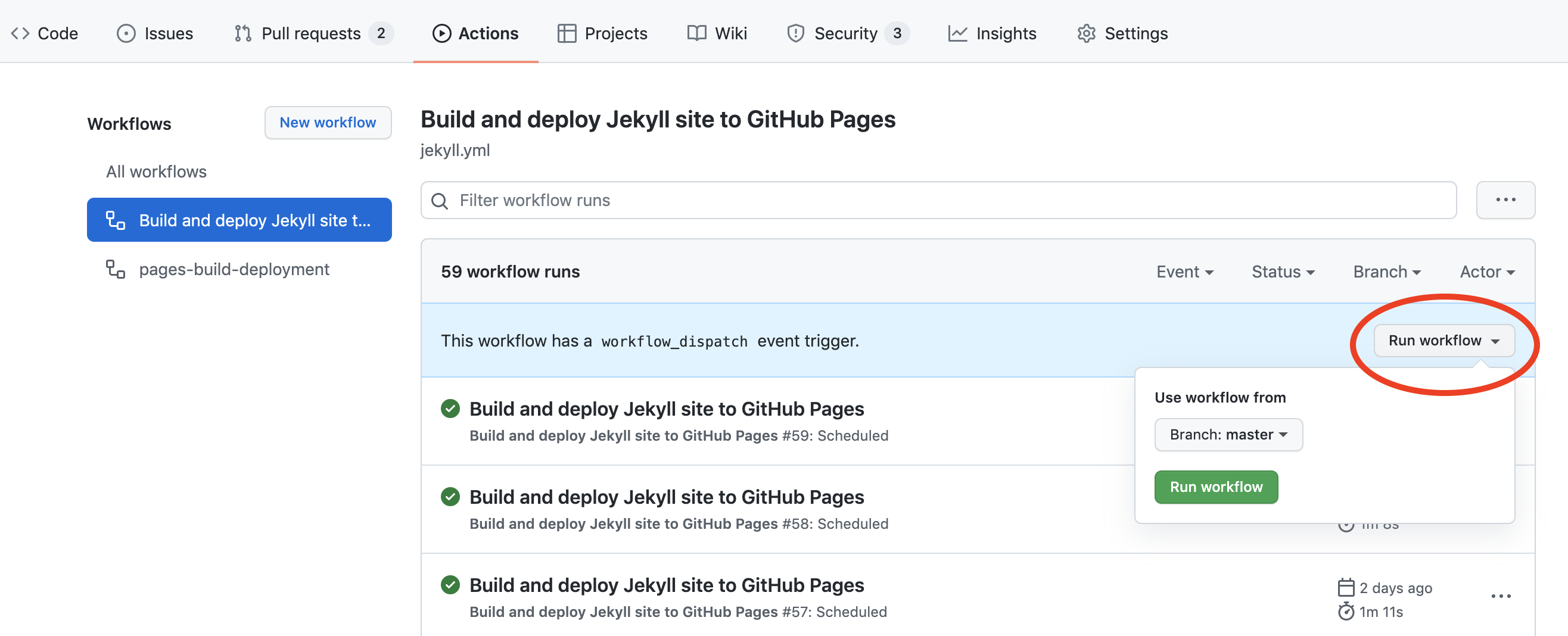Select the Actions tab
1568x636 pixels.
pos(475,33)
